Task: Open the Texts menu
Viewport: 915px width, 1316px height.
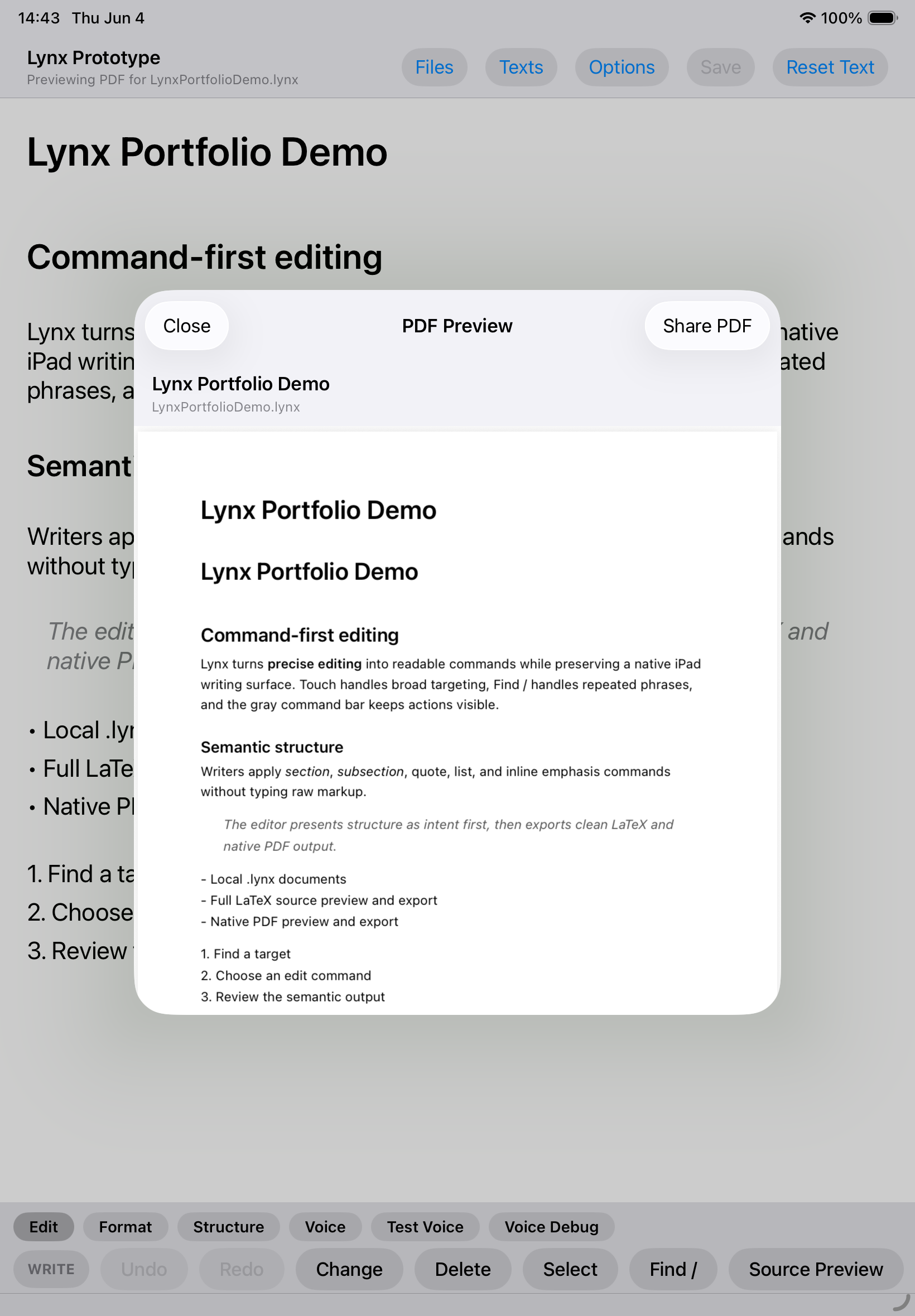Action: 521,67
